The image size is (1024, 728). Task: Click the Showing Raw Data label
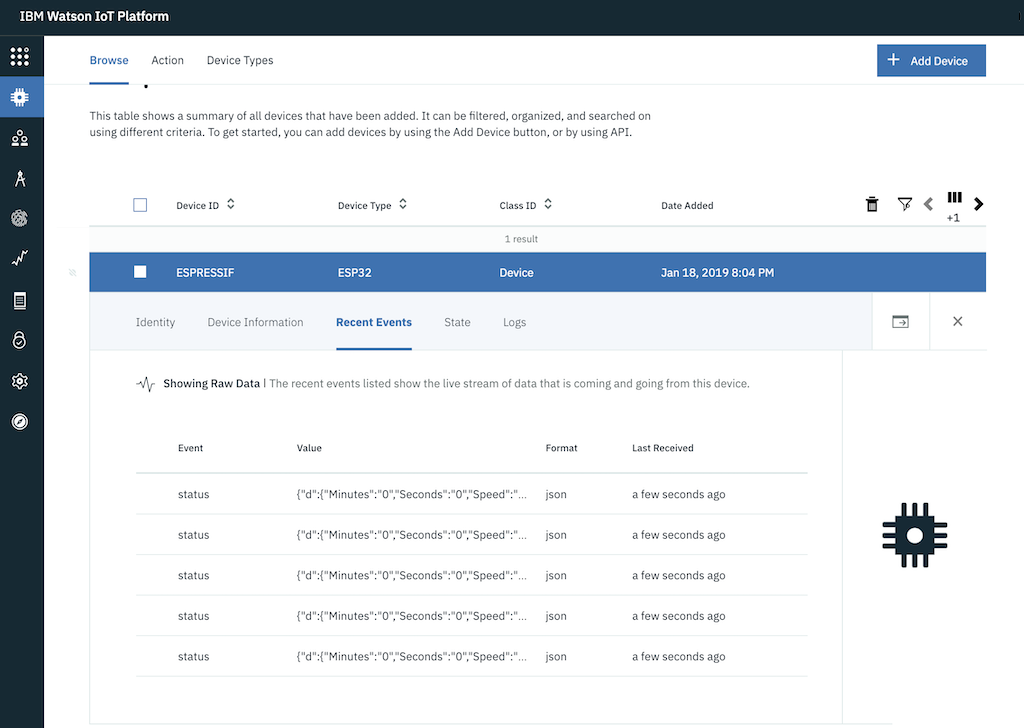pyautogui.click(x=212, y=384)
